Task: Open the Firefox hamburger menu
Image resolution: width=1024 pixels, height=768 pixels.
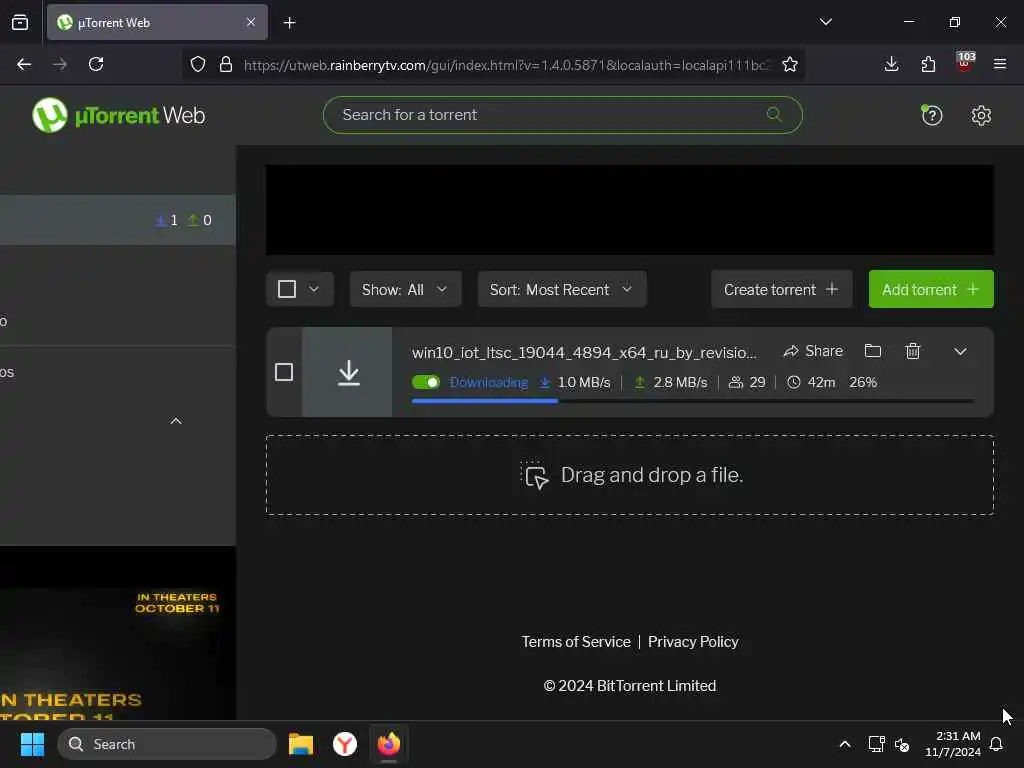Action: pos(1000,64)
